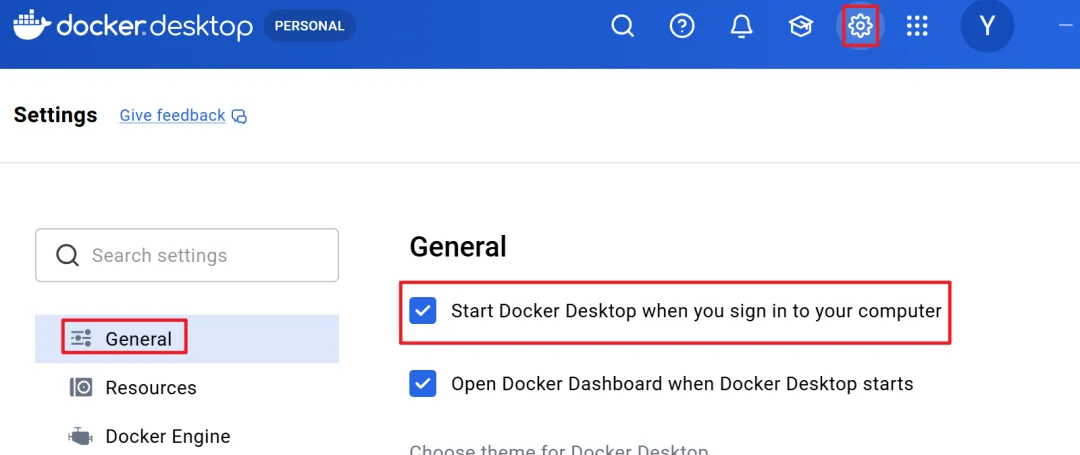Click the Docker Engine icon in sidebar
Screen dimensions: 1080x455
coord(80,436)
